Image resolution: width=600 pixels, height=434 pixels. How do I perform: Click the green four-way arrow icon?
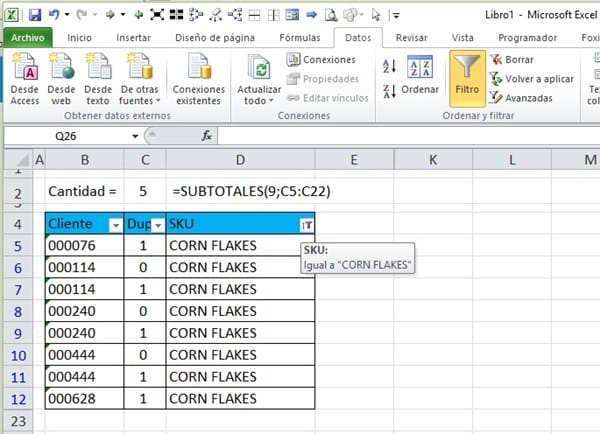[x=138, y=15]
